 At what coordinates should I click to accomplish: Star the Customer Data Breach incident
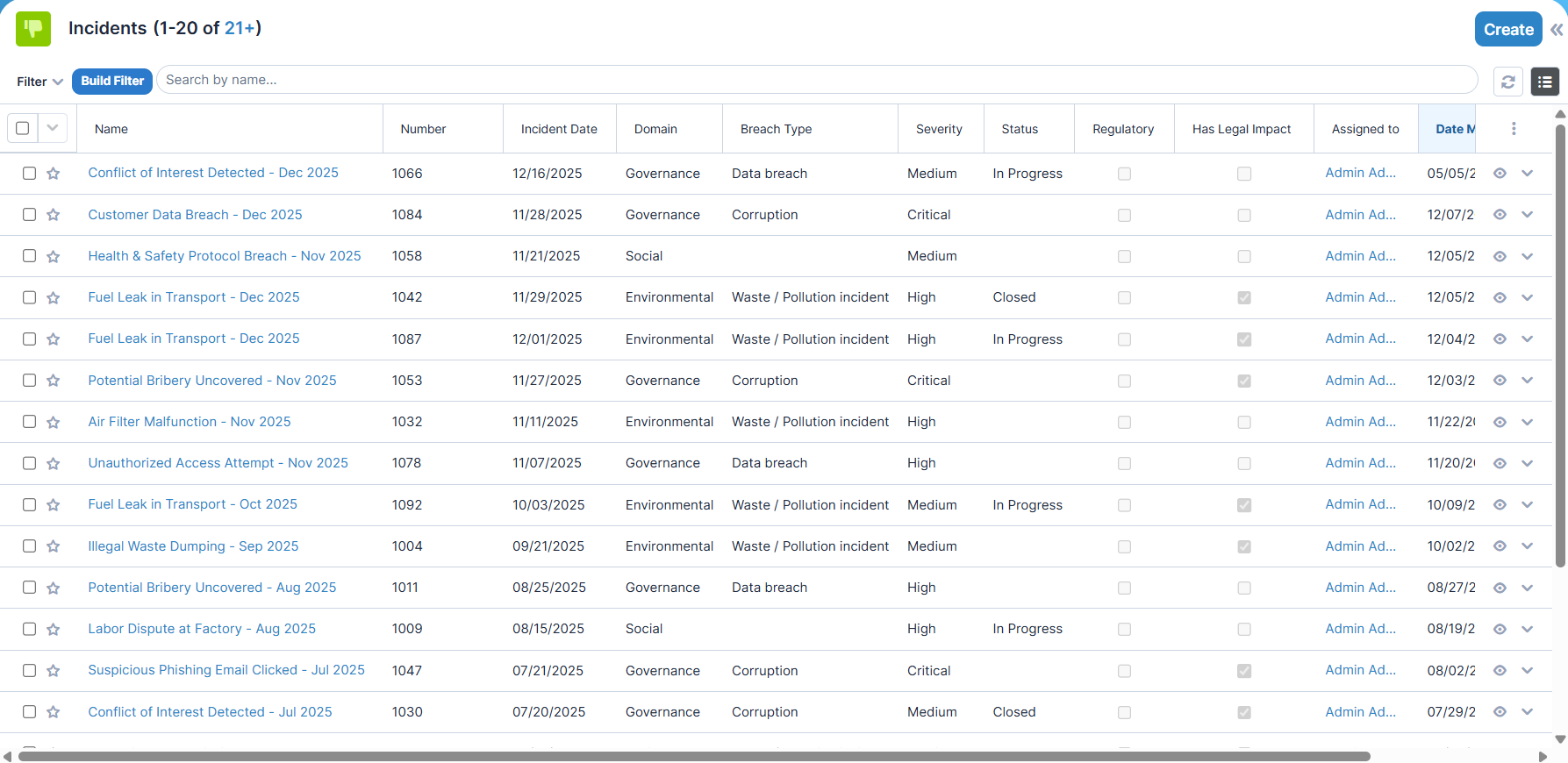point(54,215)
